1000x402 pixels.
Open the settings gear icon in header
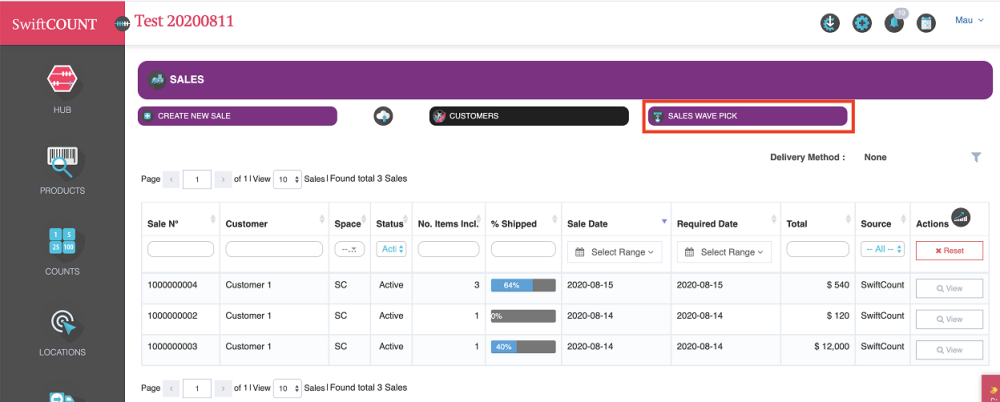862,23
